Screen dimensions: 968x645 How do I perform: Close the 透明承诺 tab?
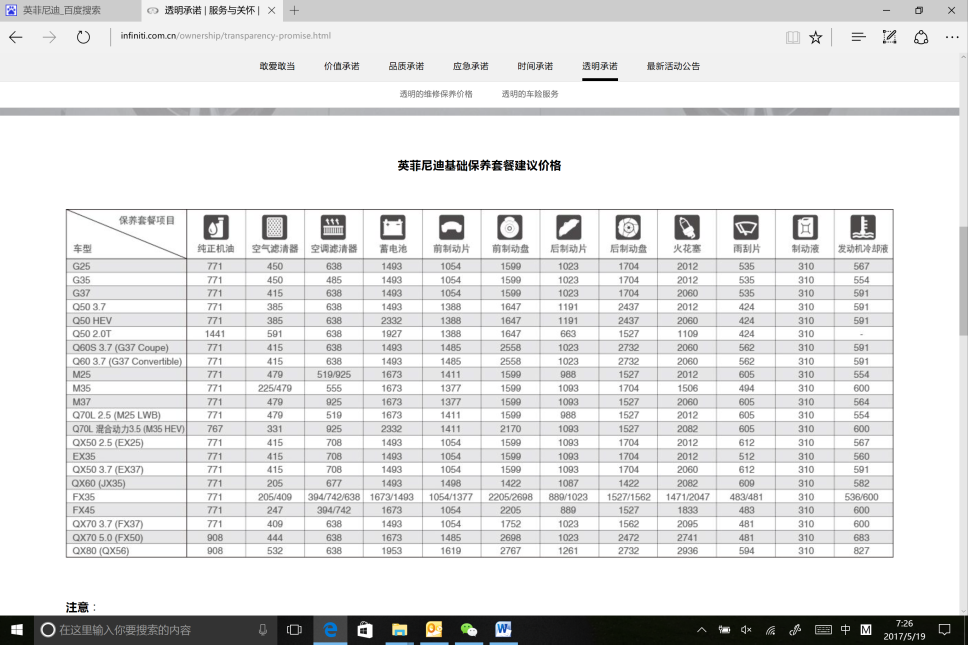271,10
